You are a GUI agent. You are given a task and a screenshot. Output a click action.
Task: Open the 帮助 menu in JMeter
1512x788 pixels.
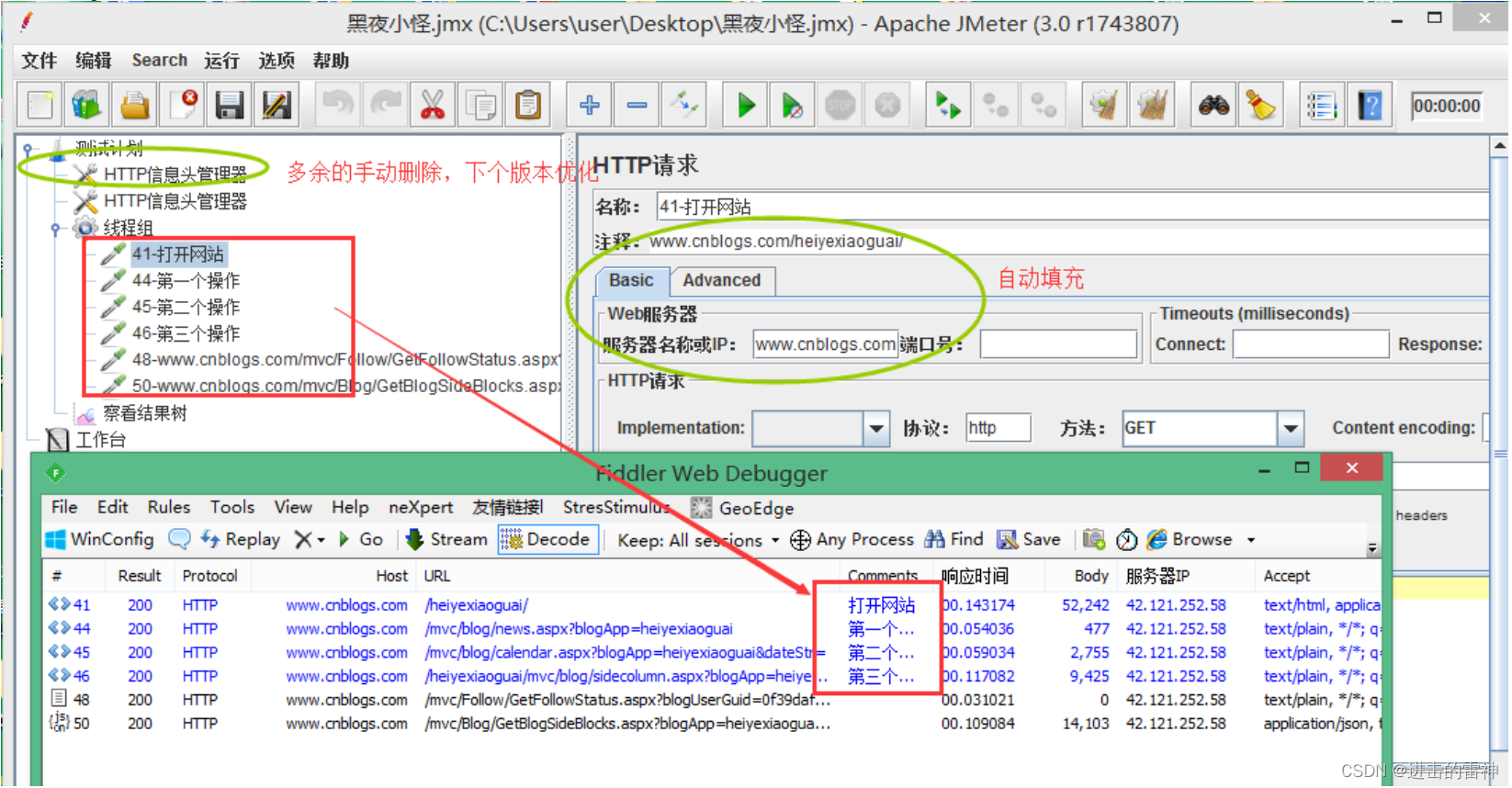331,61
